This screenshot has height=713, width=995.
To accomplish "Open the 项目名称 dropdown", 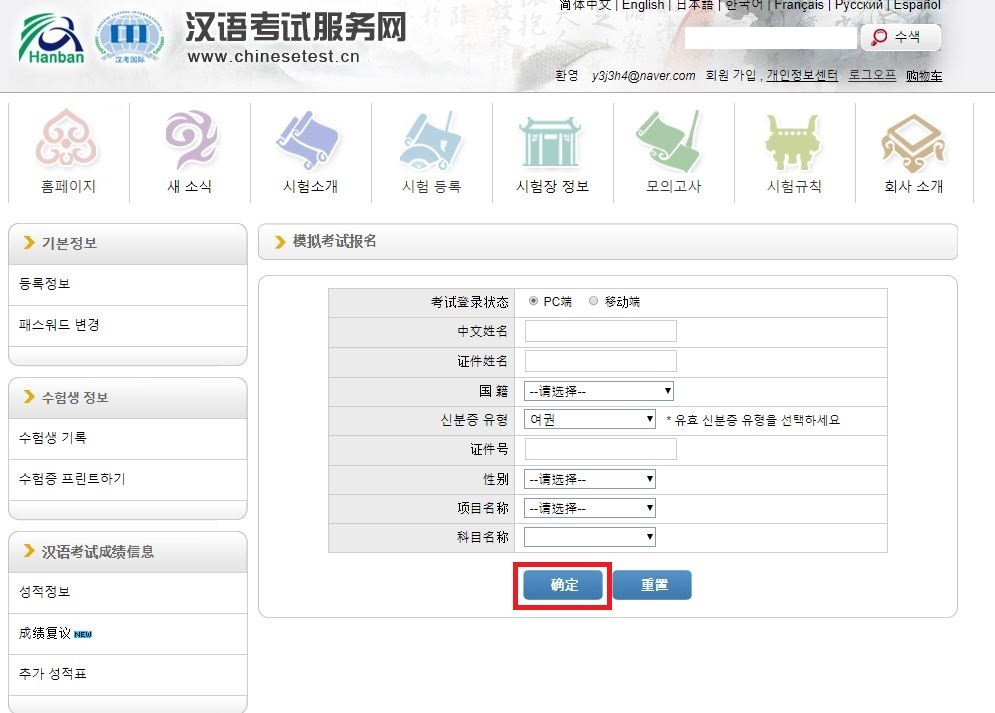I will pos(590,508).
